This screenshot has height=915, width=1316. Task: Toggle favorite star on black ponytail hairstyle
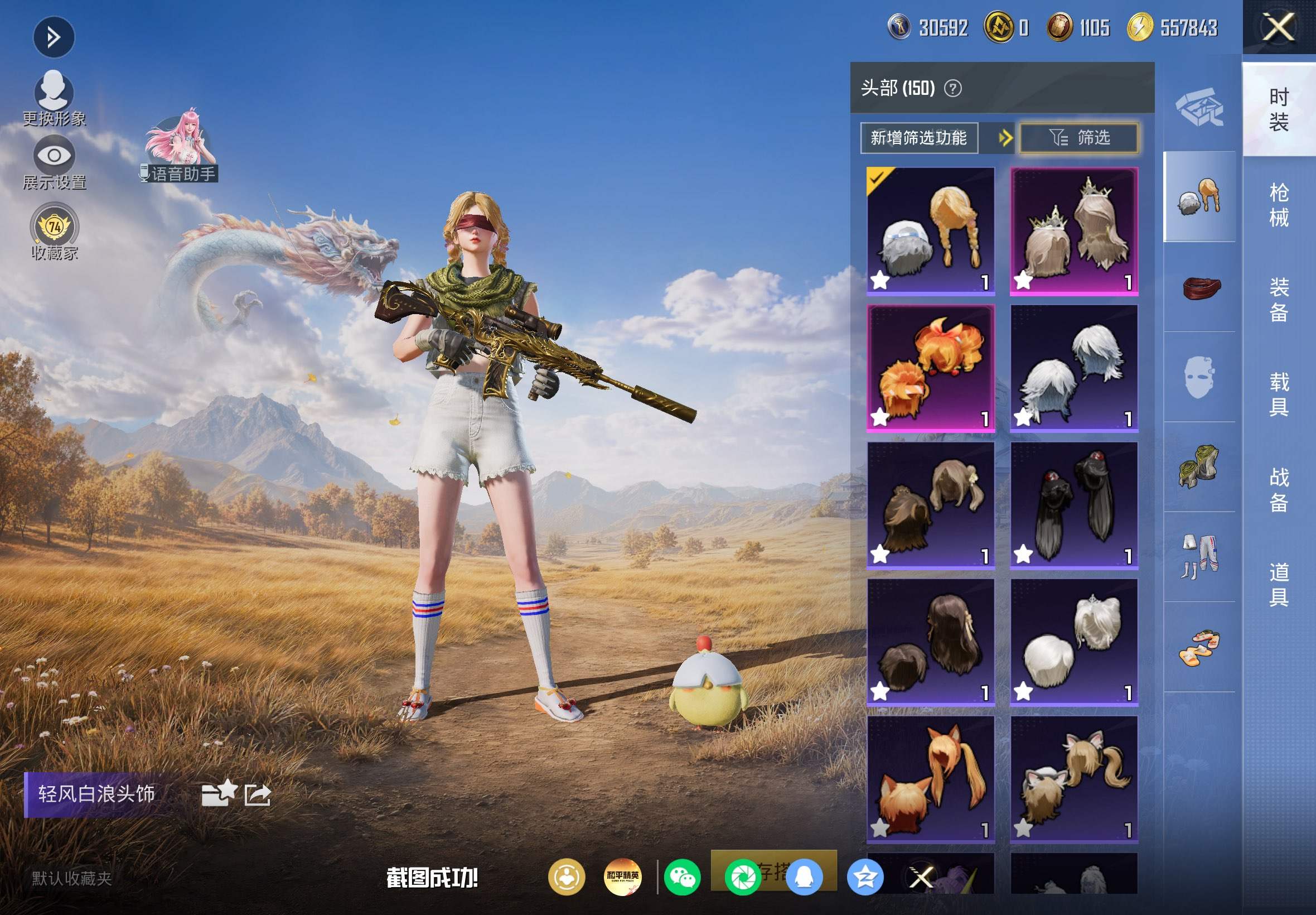pyautogui.click(x=1023, y=555)
